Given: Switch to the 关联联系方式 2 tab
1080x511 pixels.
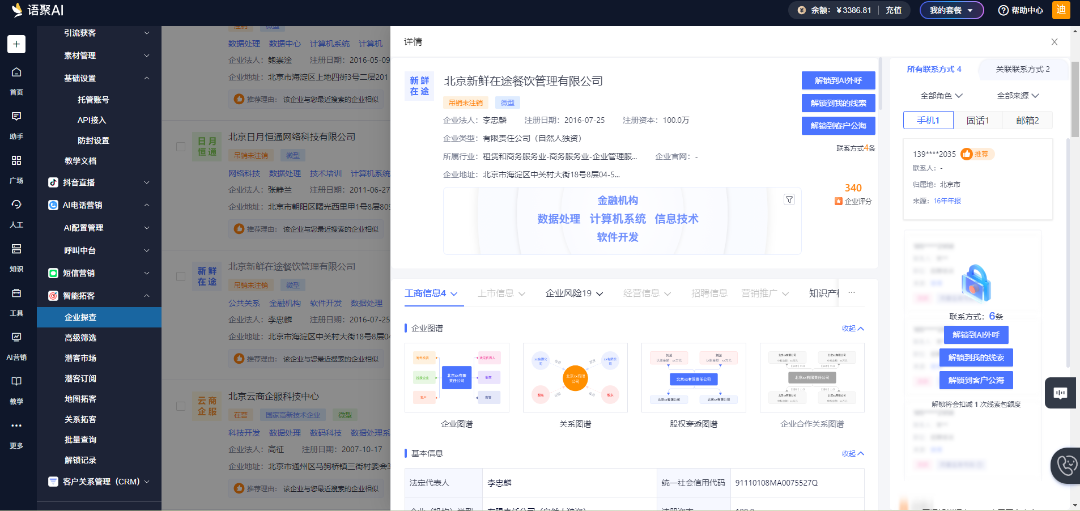Looking at the screenshot, I should tap(1022, 69).
